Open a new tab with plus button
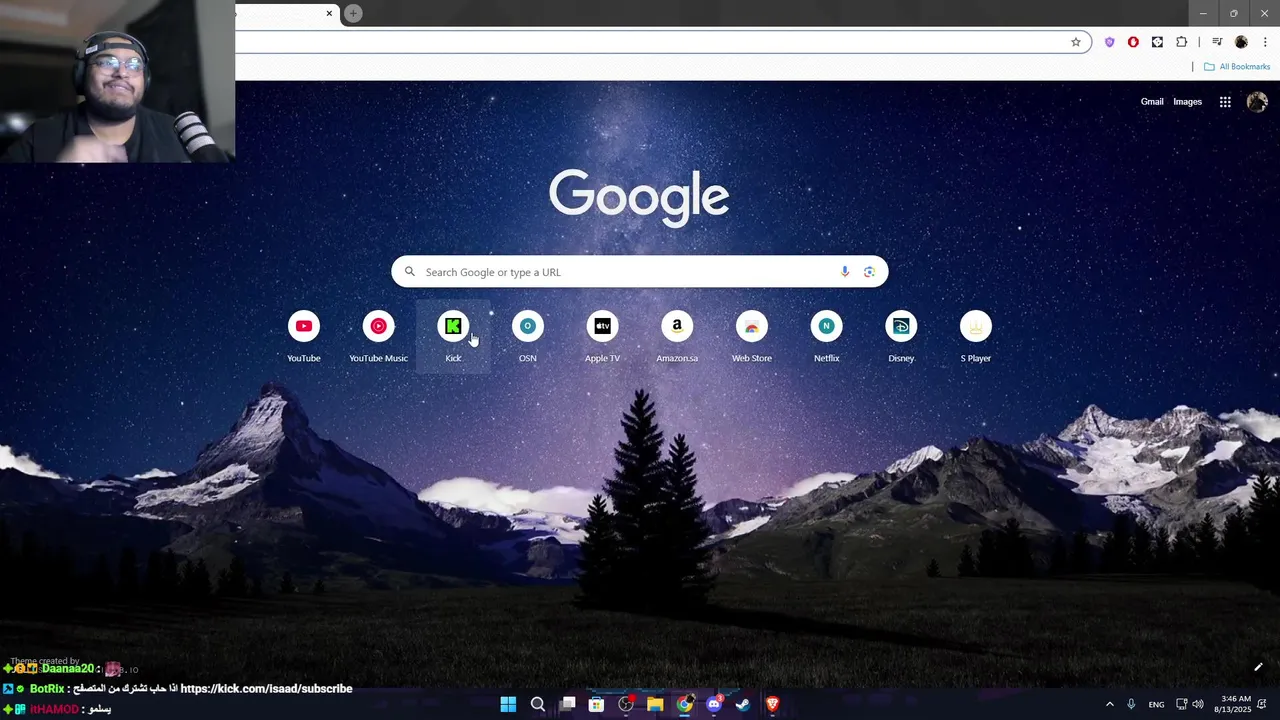1280x720 pixels. coord(353,13)
